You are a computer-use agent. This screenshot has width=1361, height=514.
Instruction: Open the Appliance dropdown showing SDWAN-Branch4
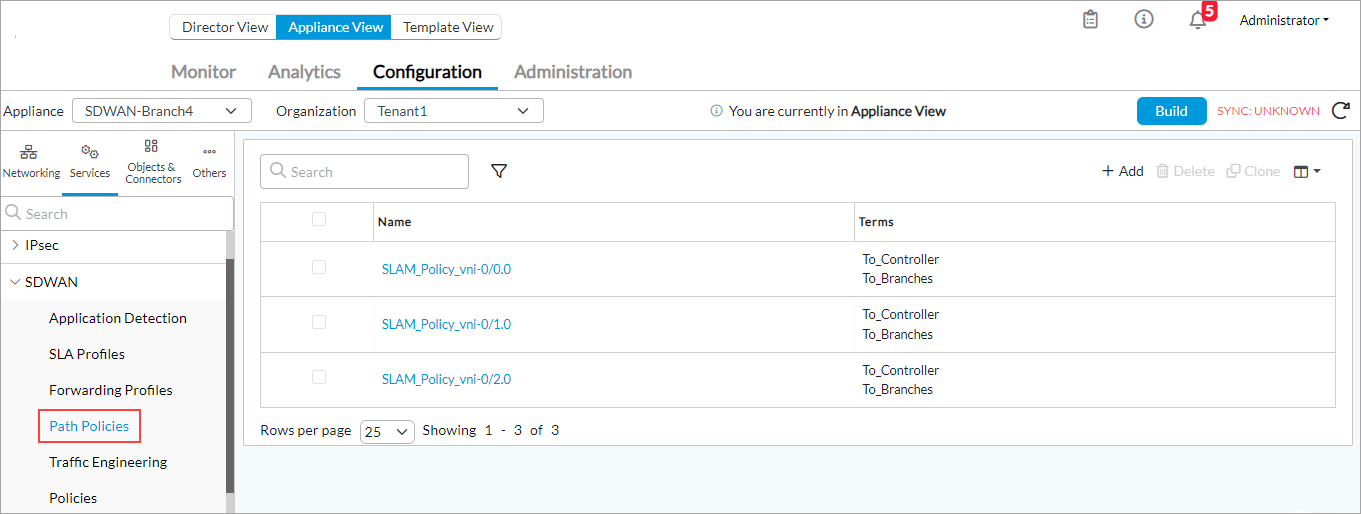[161, 111]
